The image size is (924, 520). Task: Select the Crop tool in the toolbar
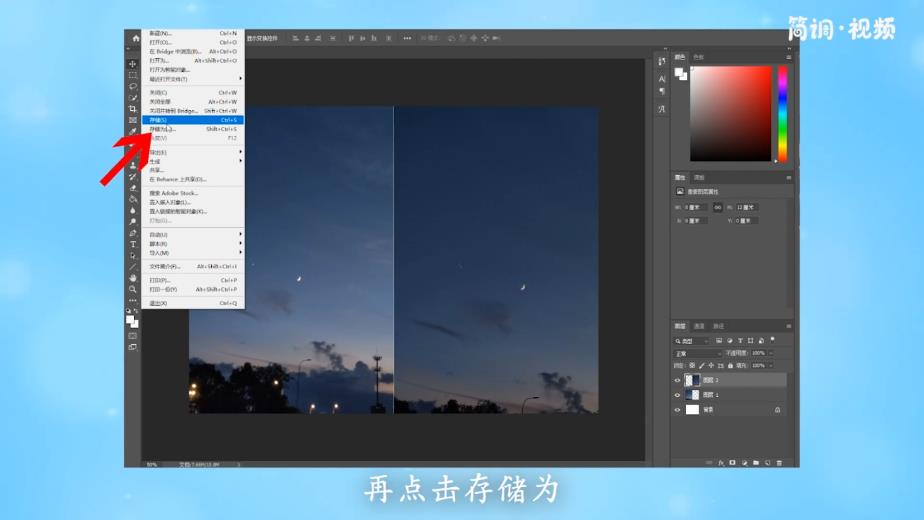(133, 109)
